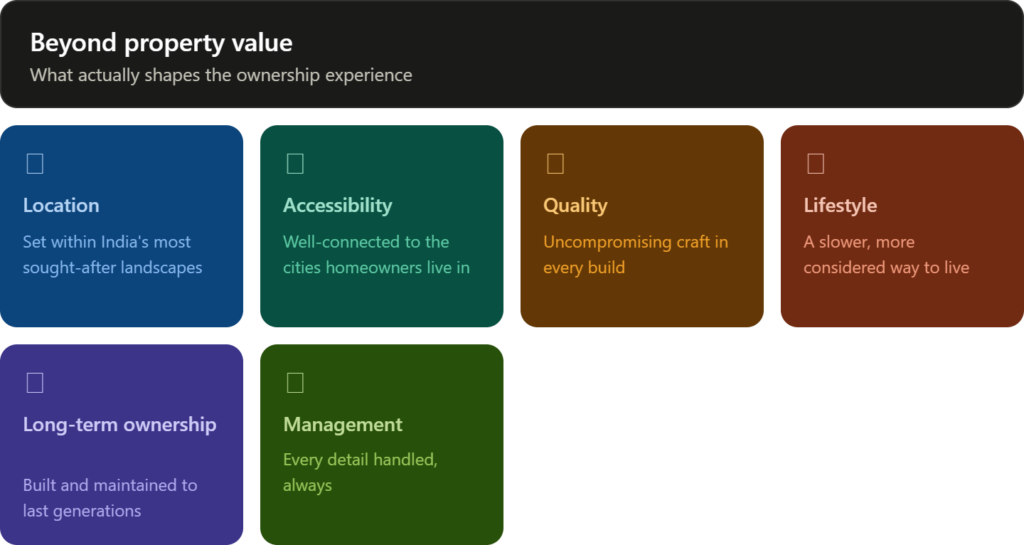
Task: Click the Management heading
Action: tap(343, 425)
